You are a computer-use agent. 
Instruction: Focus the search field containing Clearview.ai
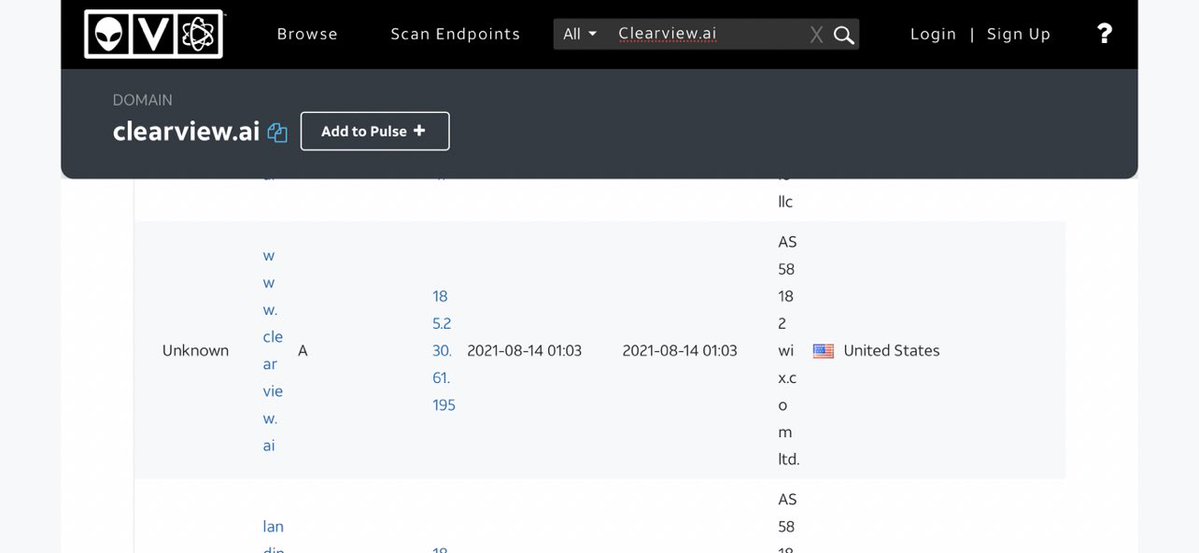click(705, 34)
